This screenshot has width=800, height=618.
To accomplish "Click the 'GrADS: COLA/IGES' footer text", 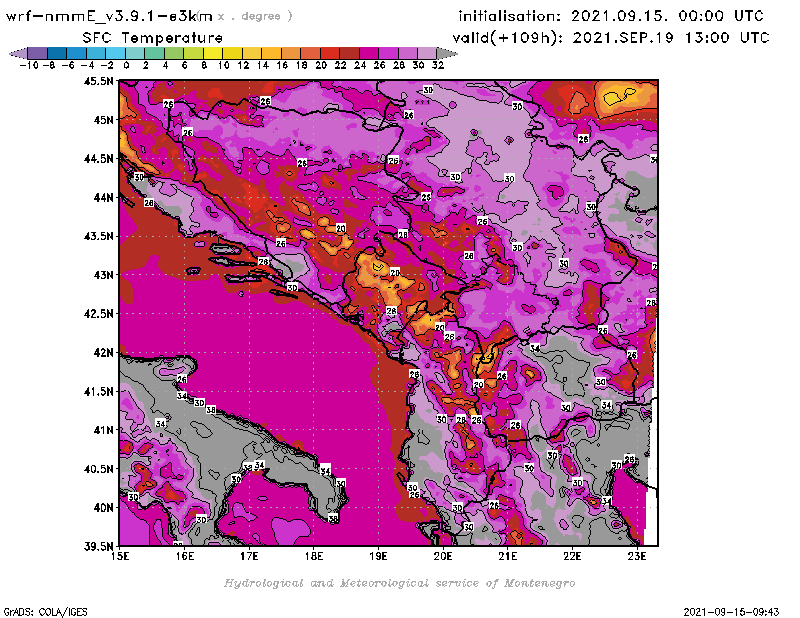I will click(x=45, y=612).
